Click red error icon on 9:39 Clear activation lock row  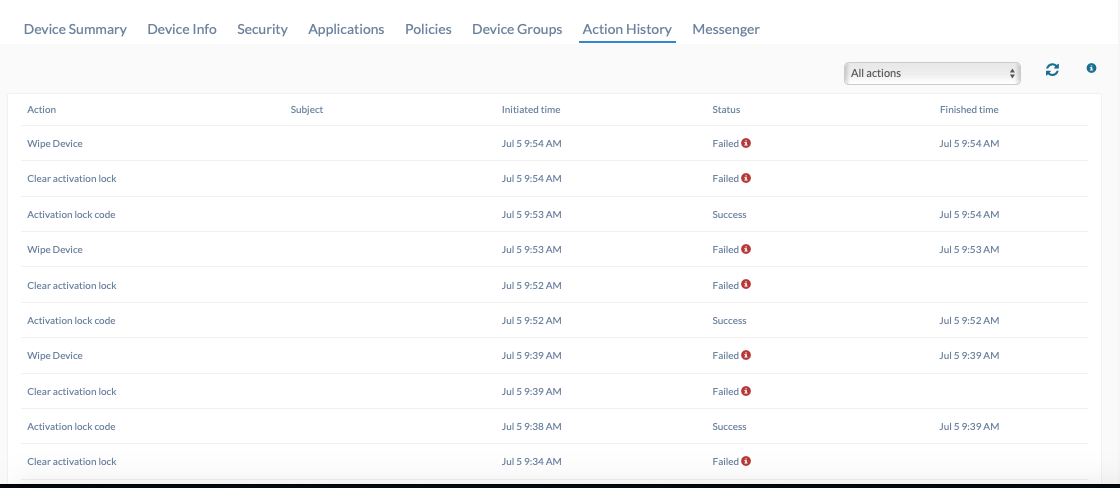[x=746, y=391]
